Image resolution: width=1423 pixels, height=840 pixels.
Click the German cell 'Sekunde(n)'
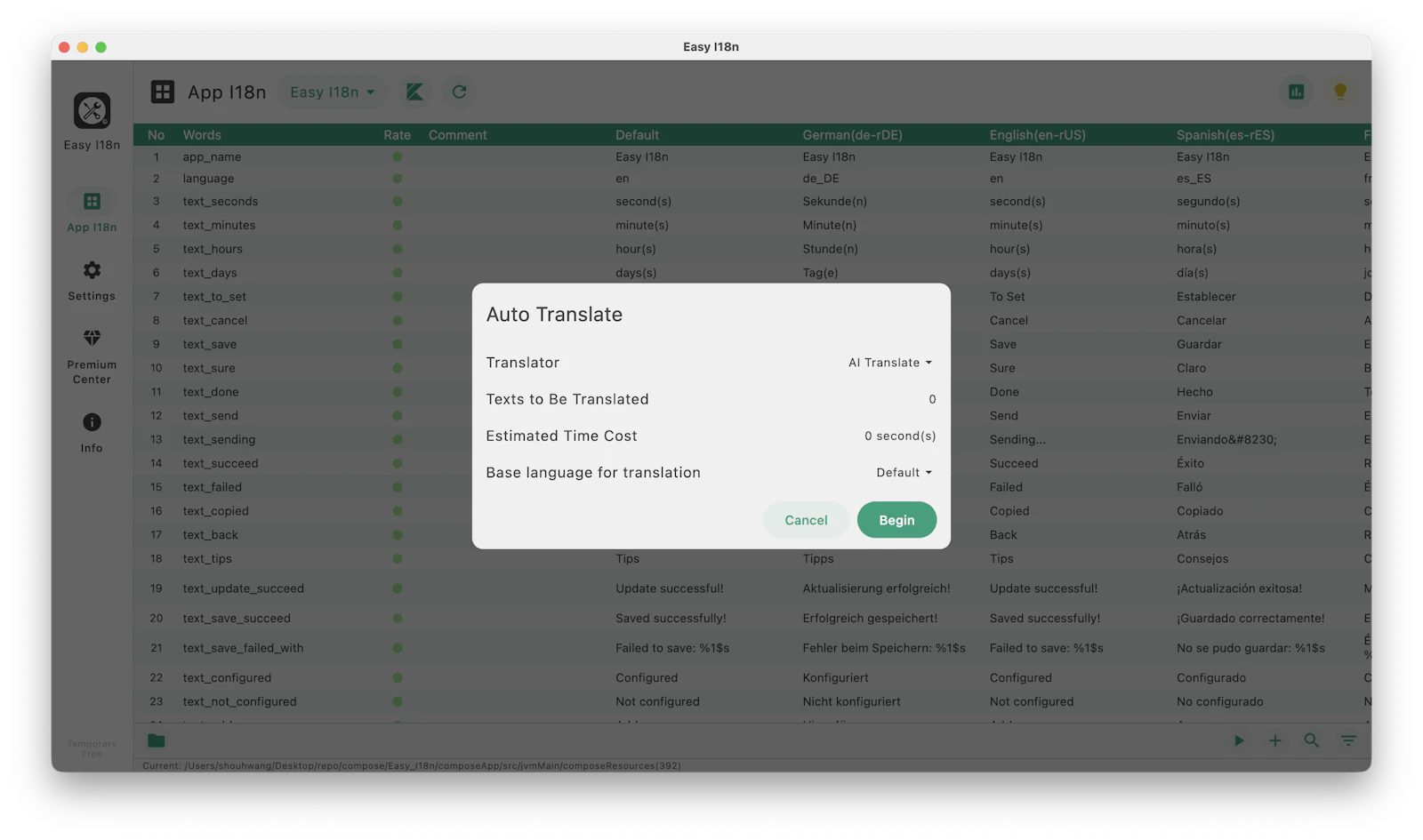click(x=834, y=202)
